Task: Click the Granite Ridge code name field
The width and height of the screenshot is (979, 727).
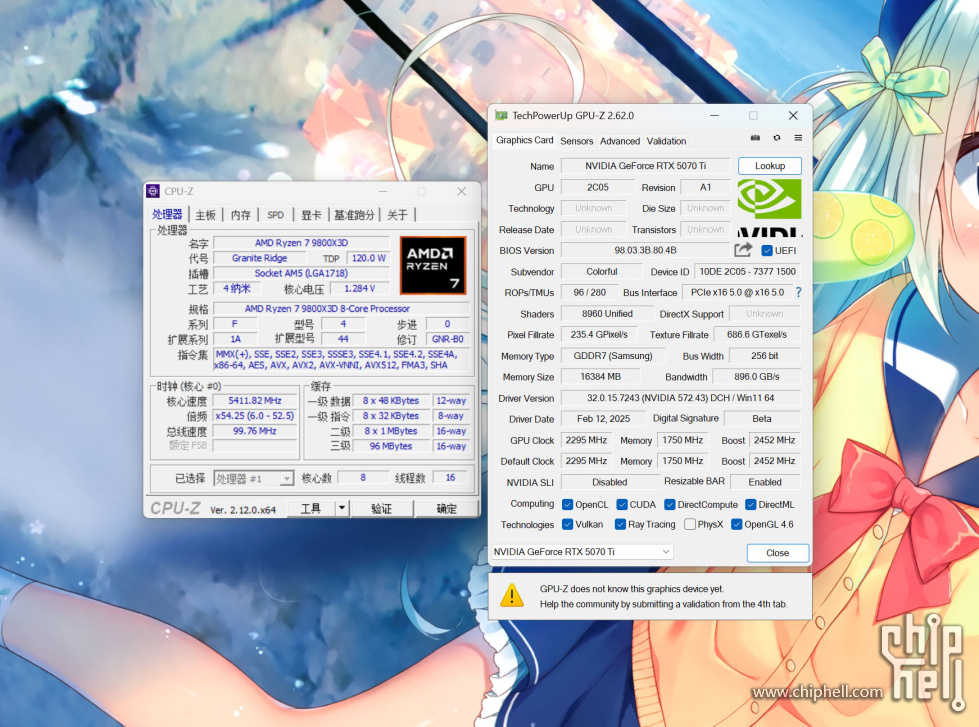Action: tap(259, 258)
